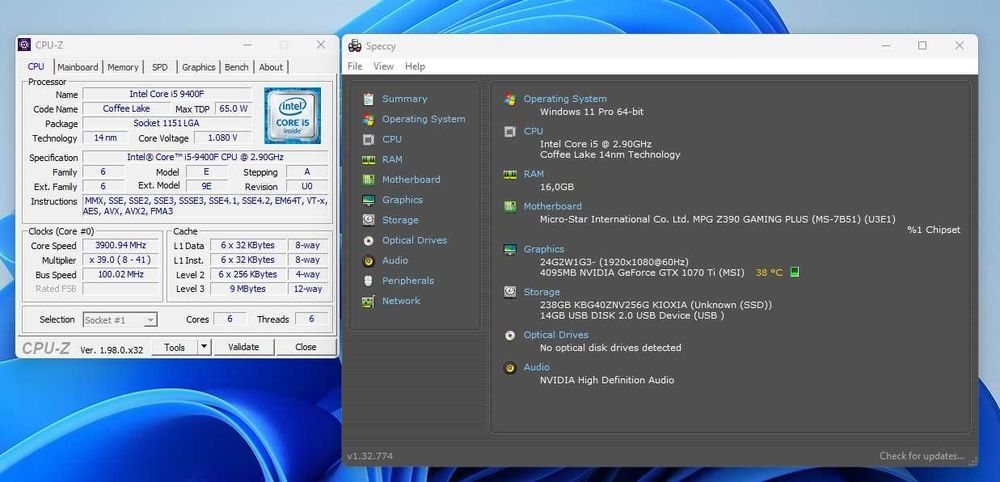The image size is (1000, 482).
Task: Select the CPU tab in CPU-Z
Action: (36, 66)
